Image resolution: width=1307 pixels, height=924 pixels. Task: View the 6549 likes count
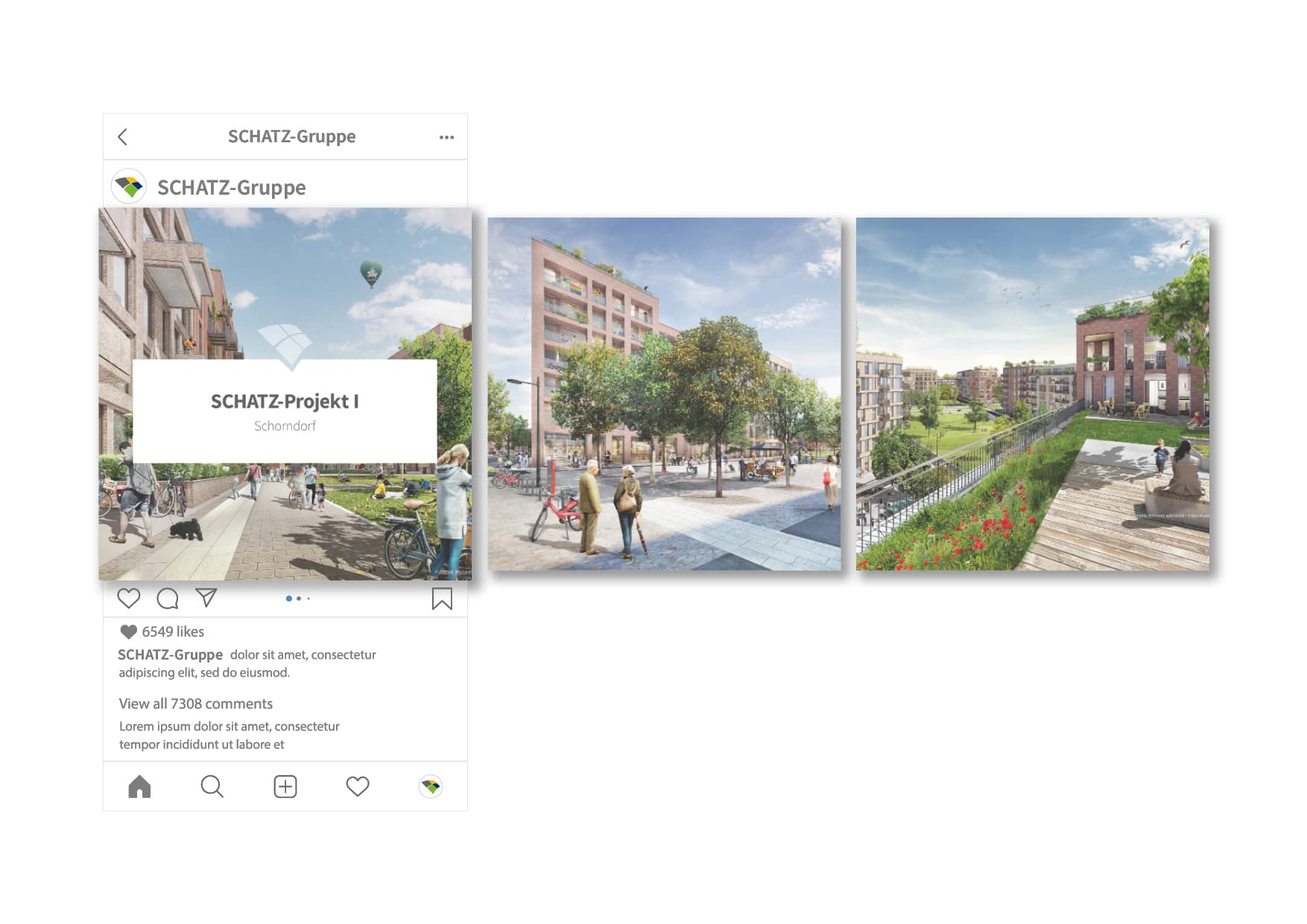tap(173, 632)
